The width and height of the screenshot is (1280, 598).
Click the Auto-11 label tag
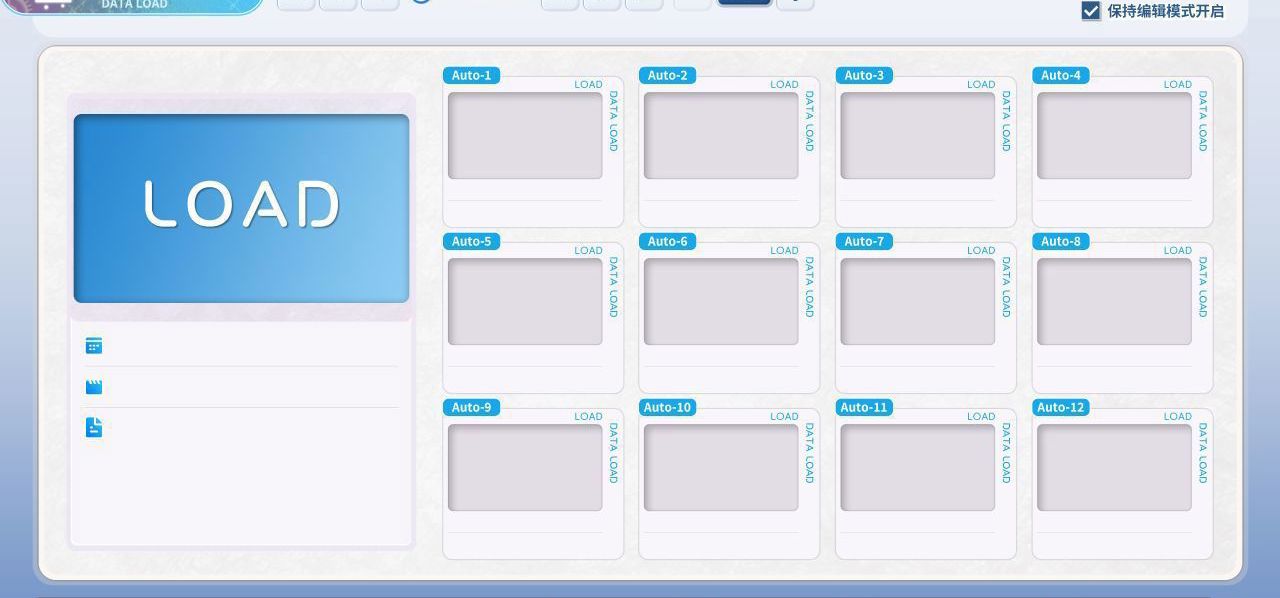click(x=864, y=407)
